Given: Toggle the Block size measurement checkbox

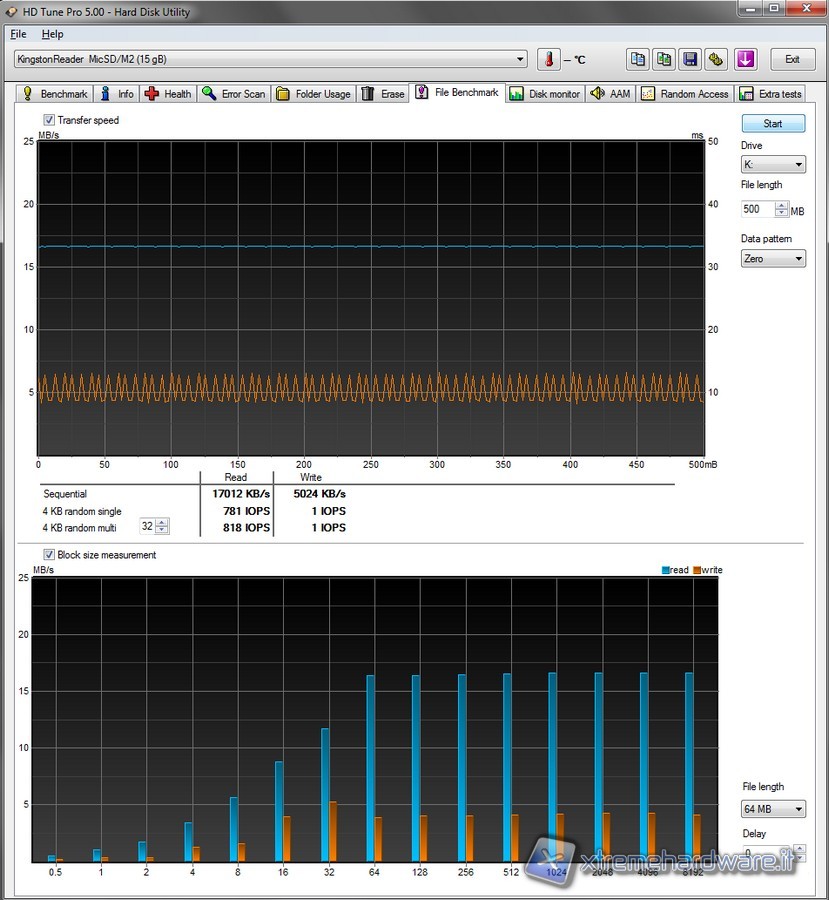Looking at the screenshot, I should 49,555.
